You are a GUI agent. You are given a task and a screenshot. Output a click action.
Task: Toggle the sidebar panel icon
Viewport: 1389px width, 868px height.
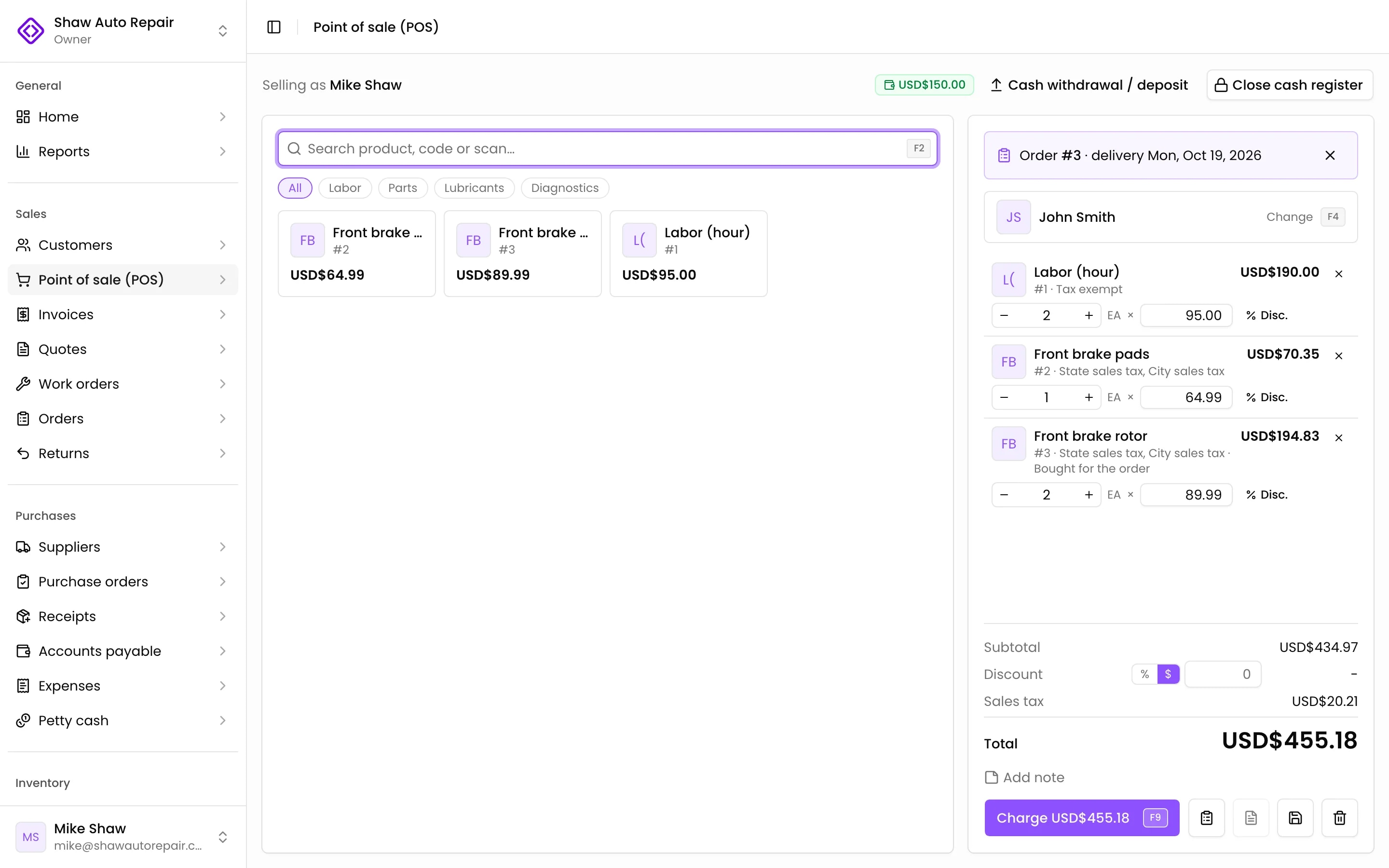274,27
